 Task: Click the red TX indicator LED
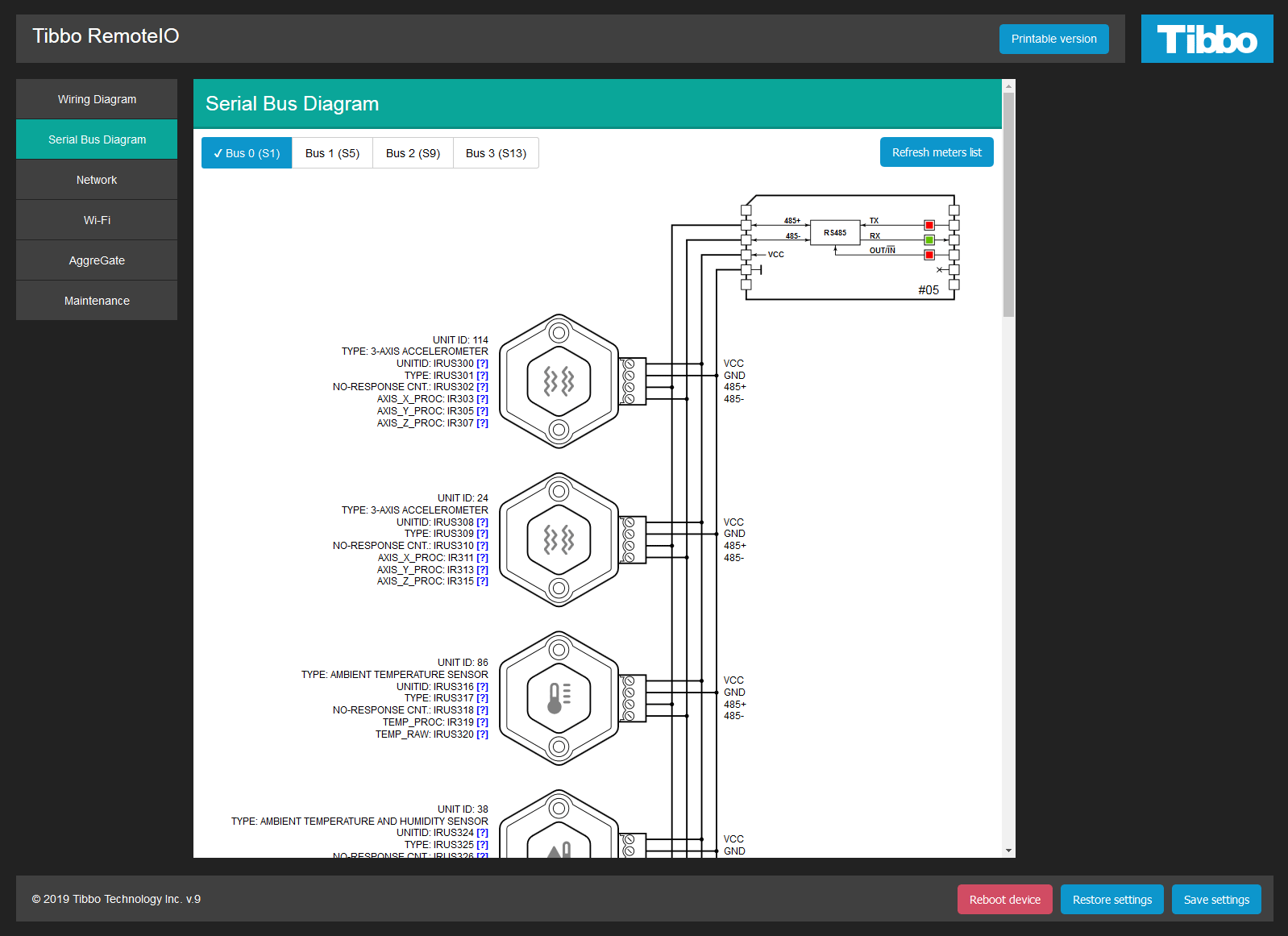[x=929, y=225]
